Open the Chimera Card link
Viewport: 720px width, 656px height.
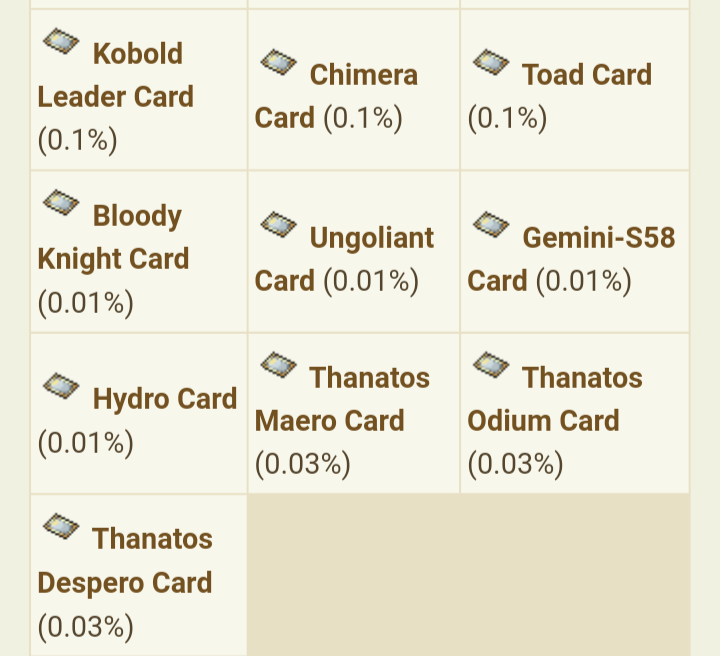tap(337, 96)
